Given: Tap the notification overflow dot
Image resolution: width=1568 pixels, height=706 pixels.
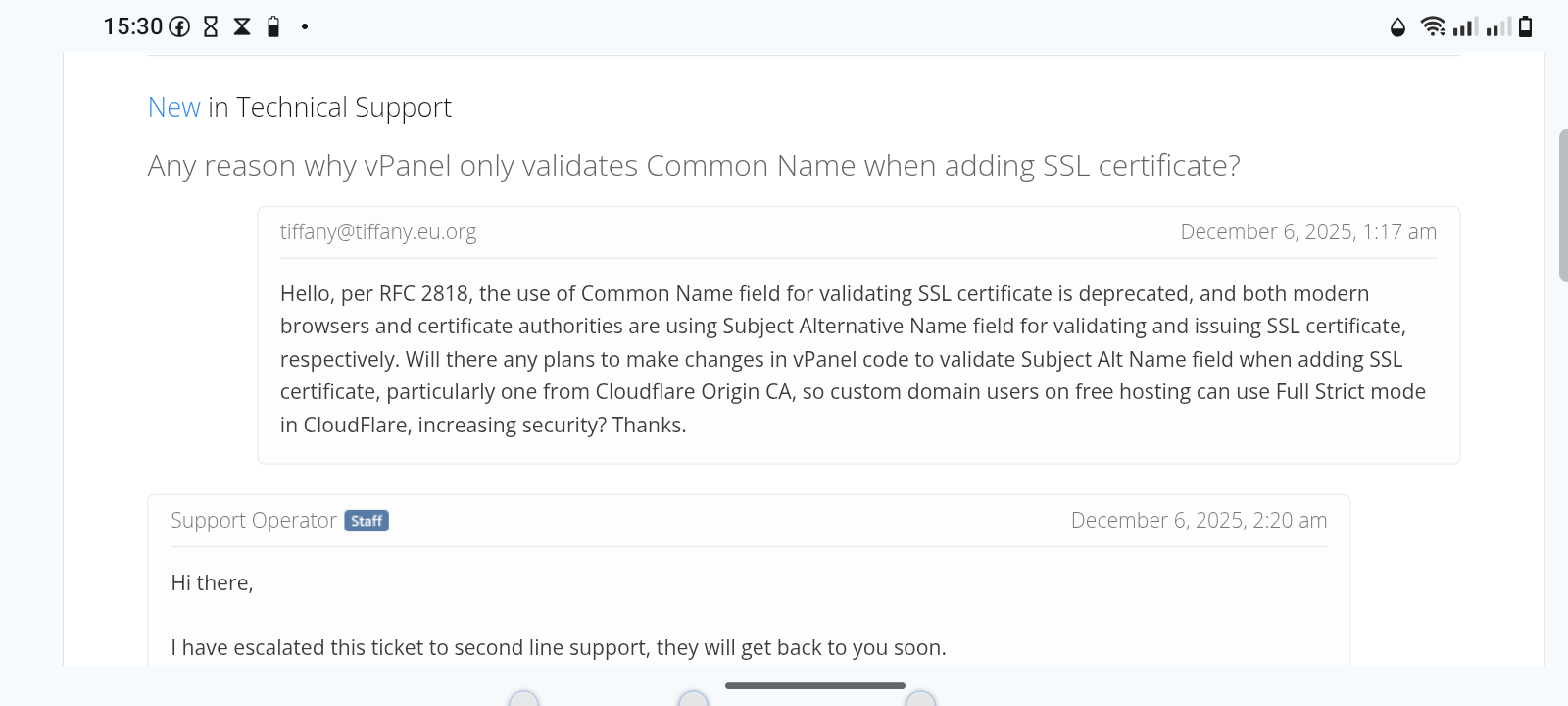Looking at the screenshot, I should point(305,26).
